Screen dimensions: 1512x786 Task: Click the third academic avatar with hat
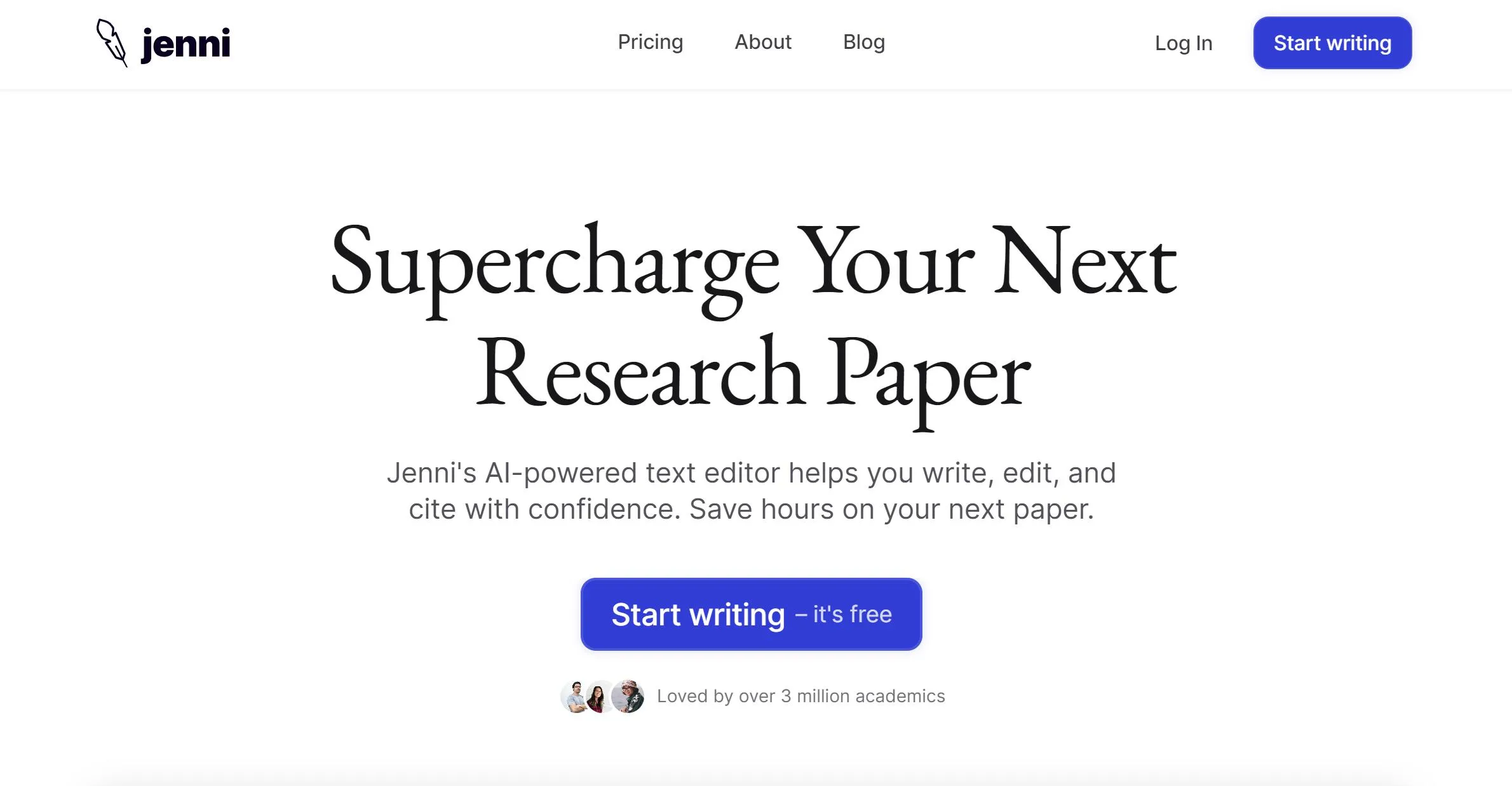[x=628, y=696]
